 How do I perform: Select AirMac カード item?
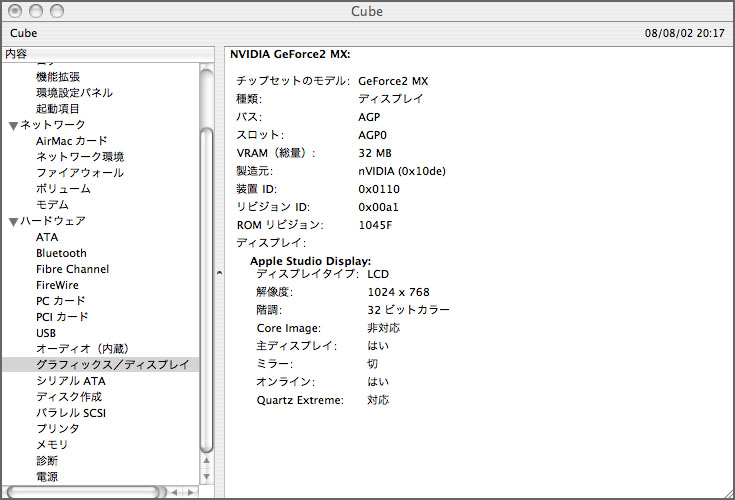point(71,141)
